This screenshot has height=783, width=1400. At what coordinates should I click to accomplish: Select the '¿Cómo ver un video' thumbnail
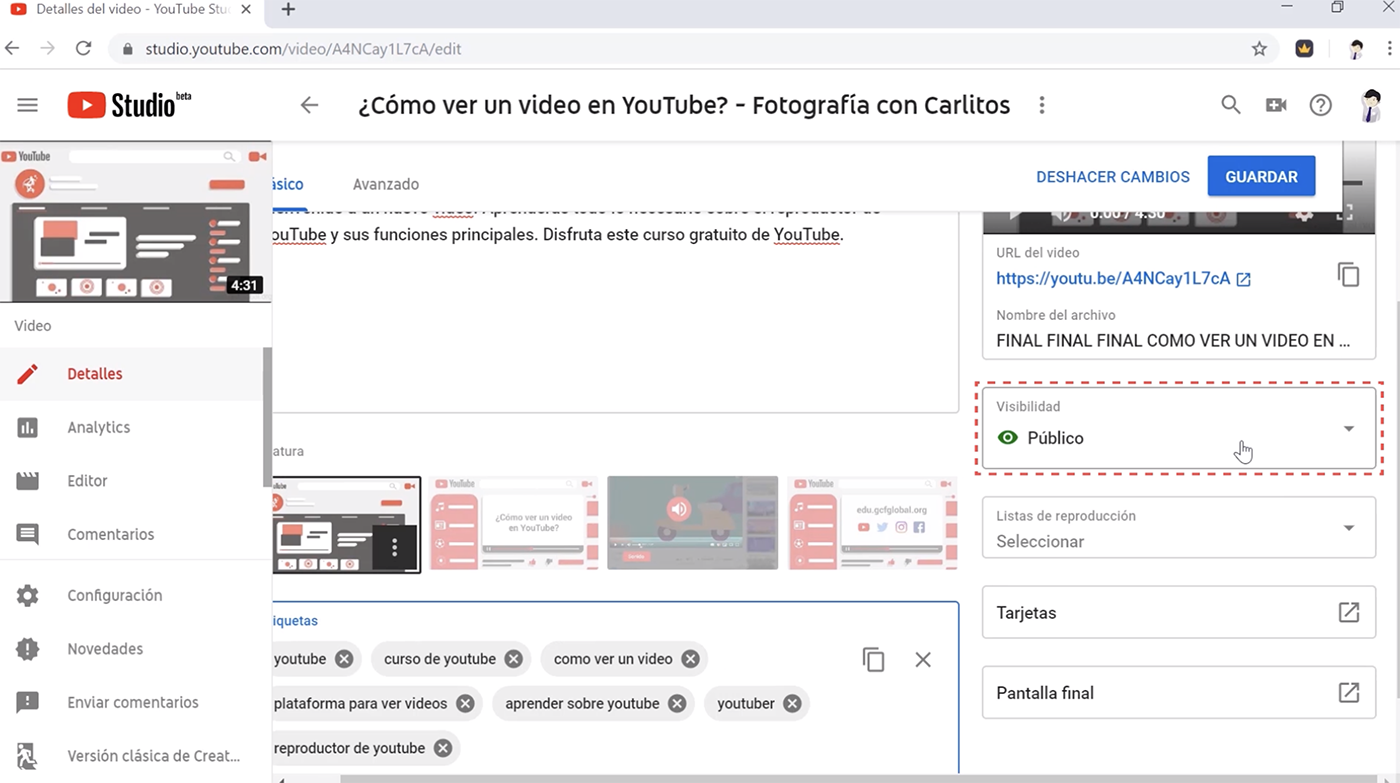514,524
